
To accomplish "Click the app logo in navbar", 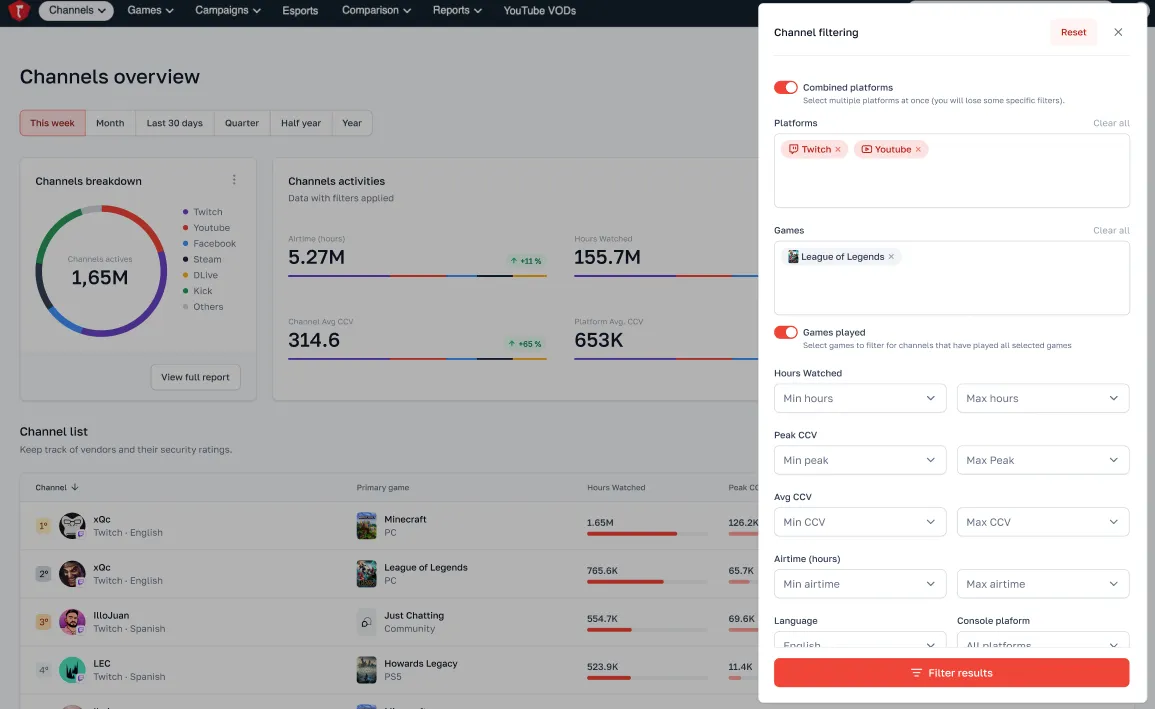I will pyautogui.click(x=19, y=11).
